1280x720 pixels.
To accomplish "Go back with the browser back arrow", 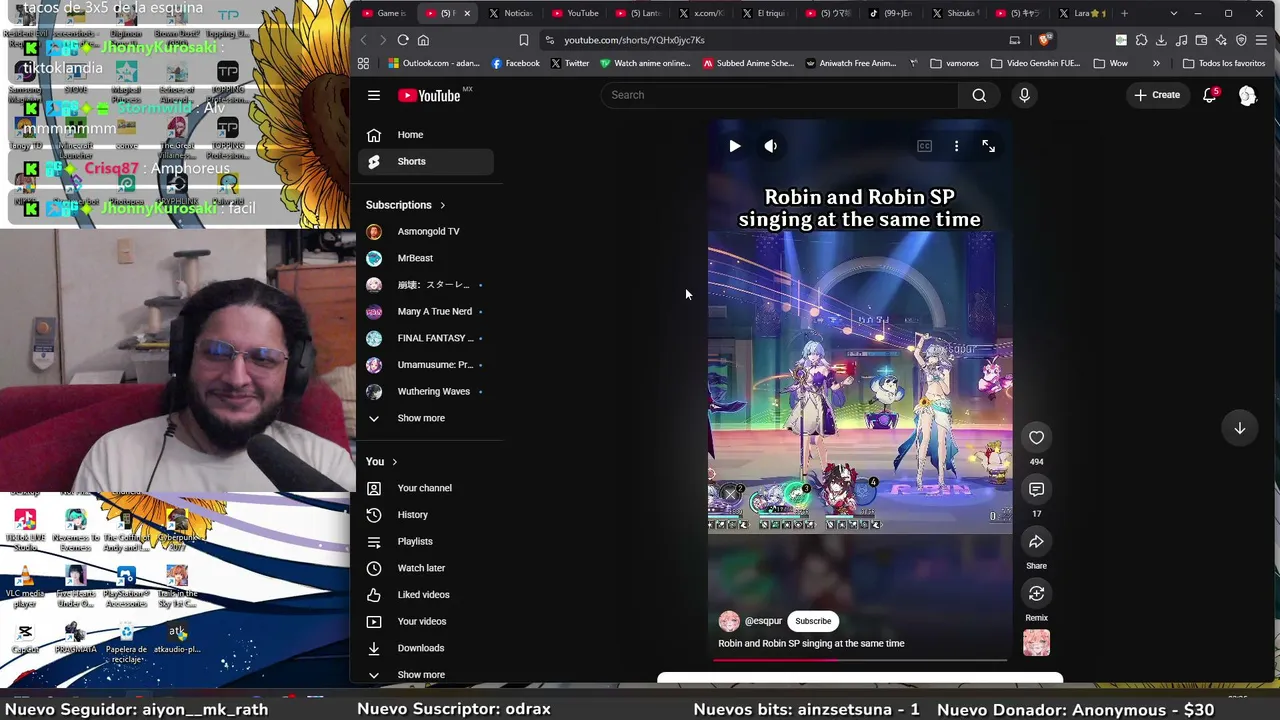I will pyautogui.click(x=363, y=40).
